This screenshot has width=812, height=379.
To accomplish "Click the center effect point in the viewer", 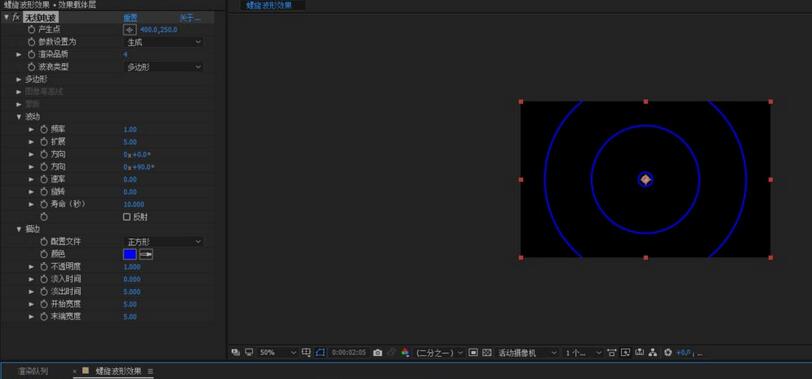I will (x=645, y=180).
